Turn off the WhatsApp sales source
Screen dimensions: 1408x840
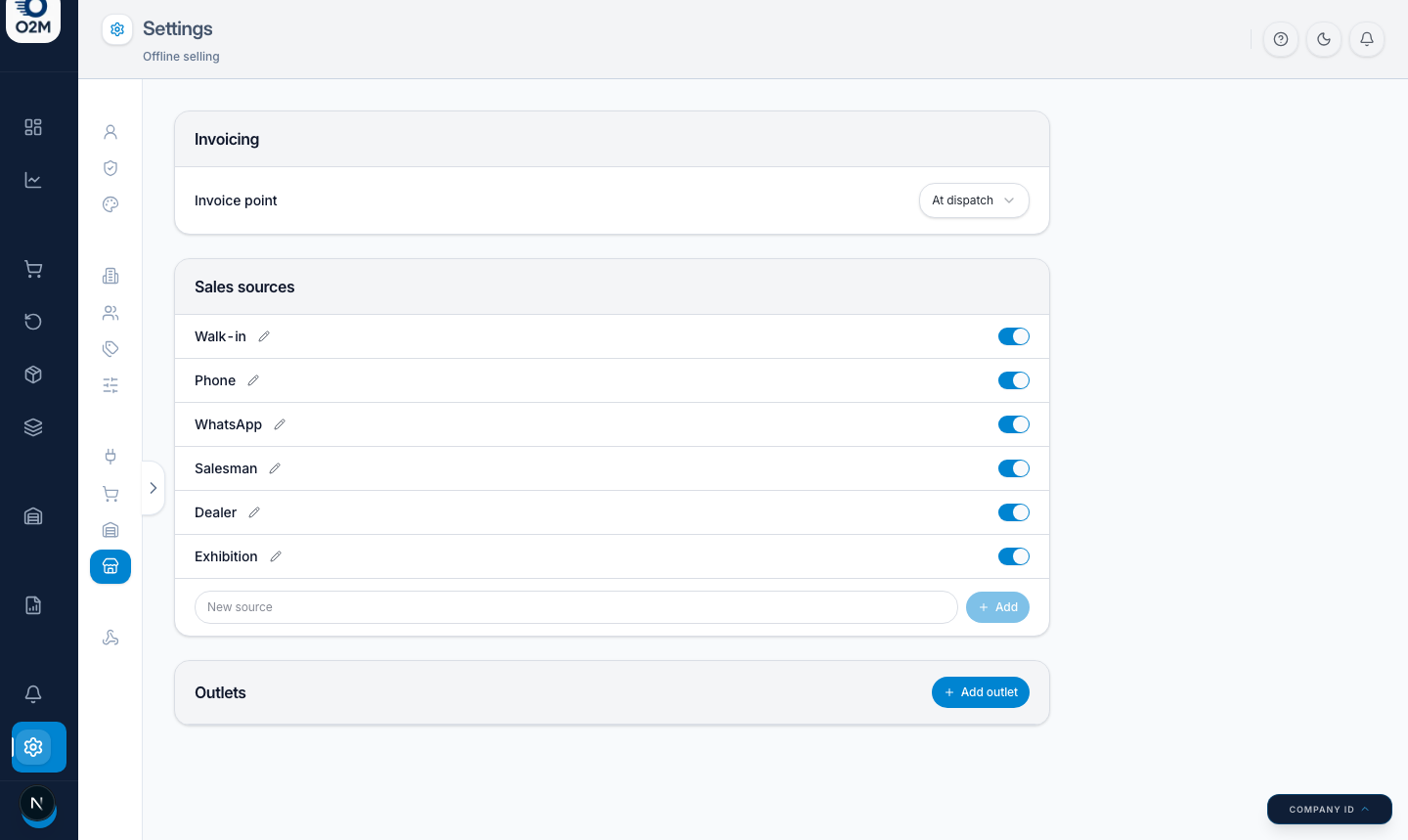pyautogui.click(x=1014, y=424)
